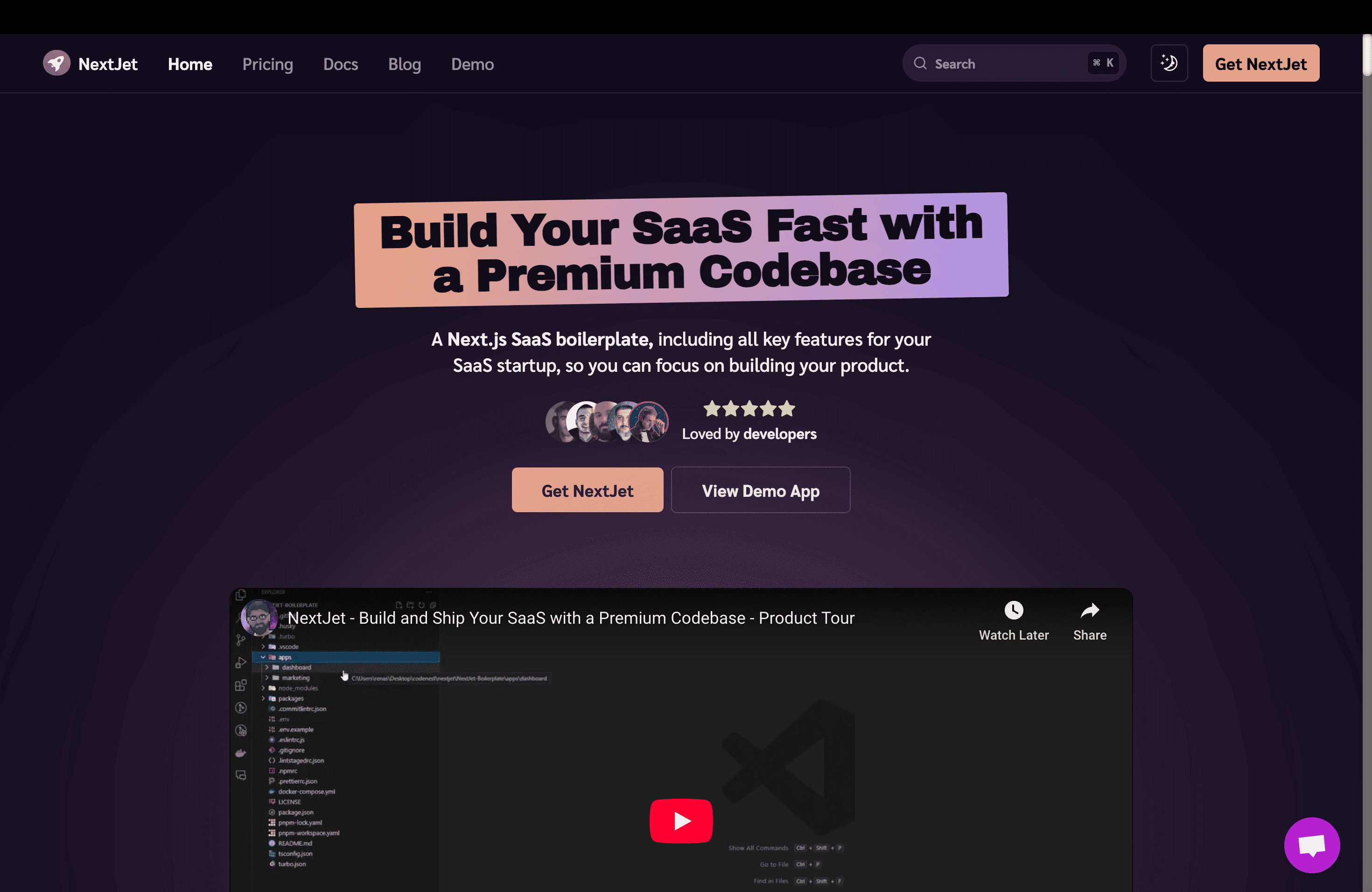This screenshot has width=1372, height=892.
Task: Click the first developer avatar
Action: [x=559, y=422]
